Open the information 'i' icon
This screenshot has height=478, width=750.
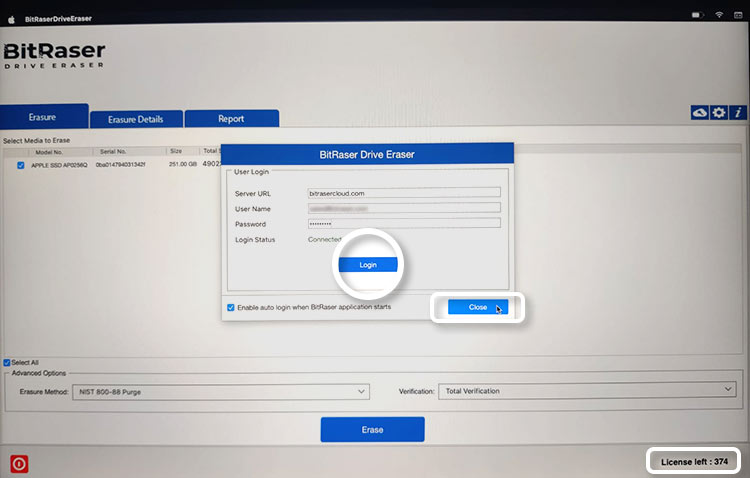[x=738, y=113]
